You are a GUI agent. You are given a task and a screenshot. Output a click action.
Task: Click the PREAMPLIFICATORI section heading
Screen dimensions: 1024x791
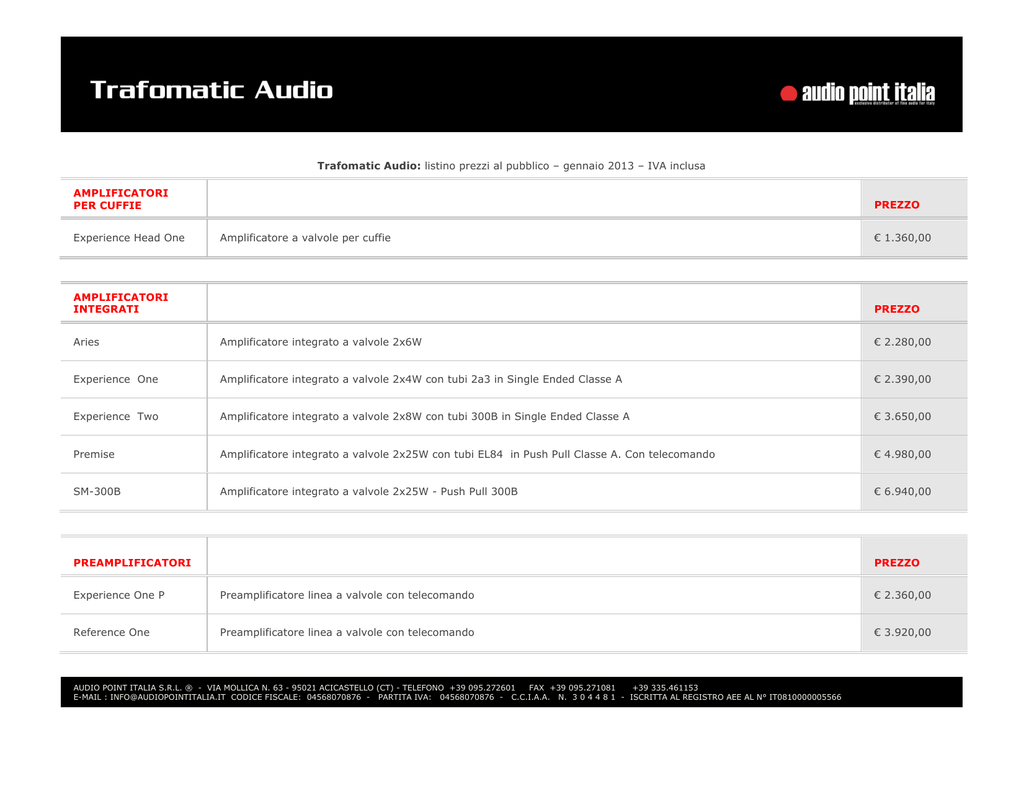(132, 562)
